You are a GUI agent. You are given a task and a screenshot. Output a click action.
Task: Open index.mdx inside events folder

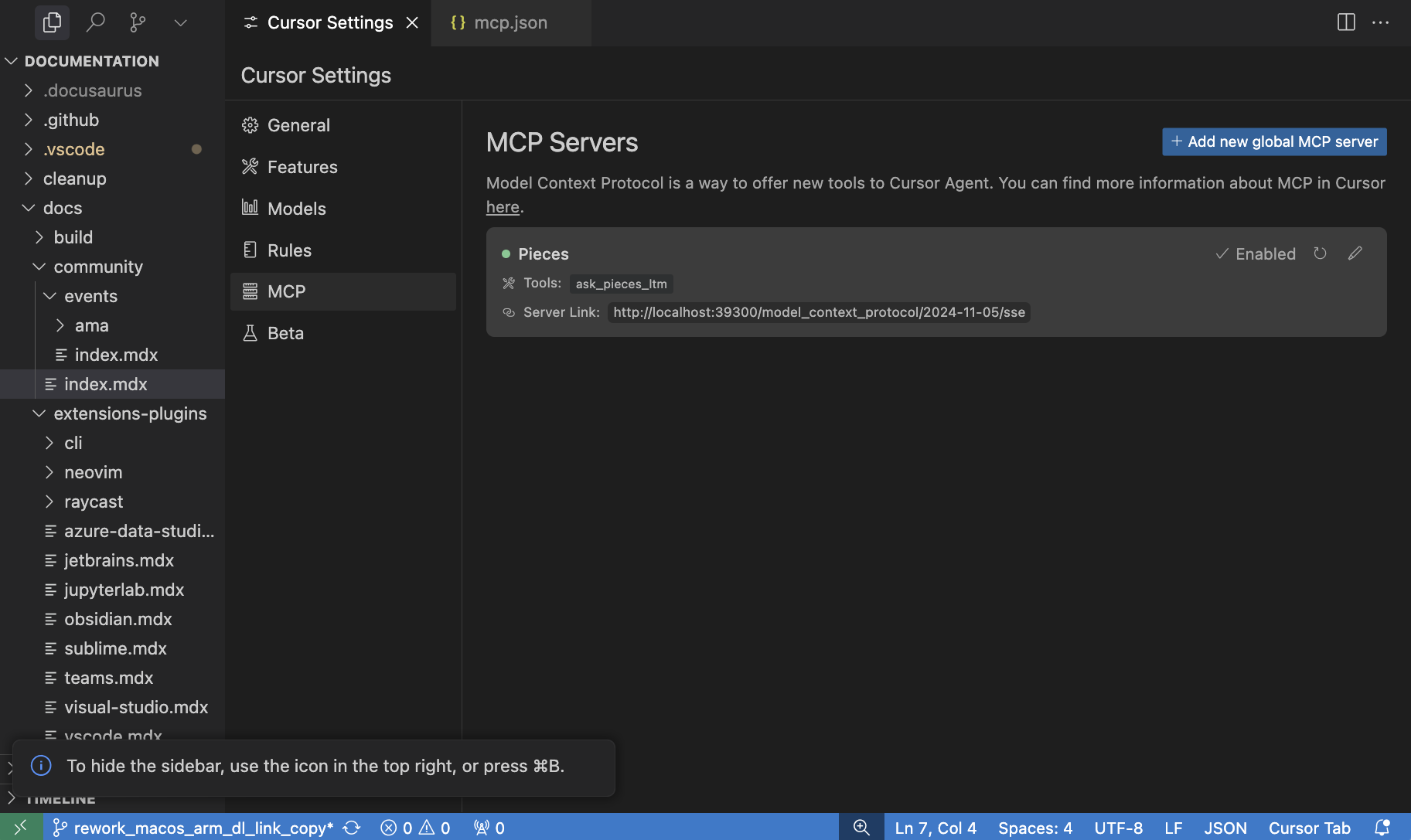(x=112, y=355)
